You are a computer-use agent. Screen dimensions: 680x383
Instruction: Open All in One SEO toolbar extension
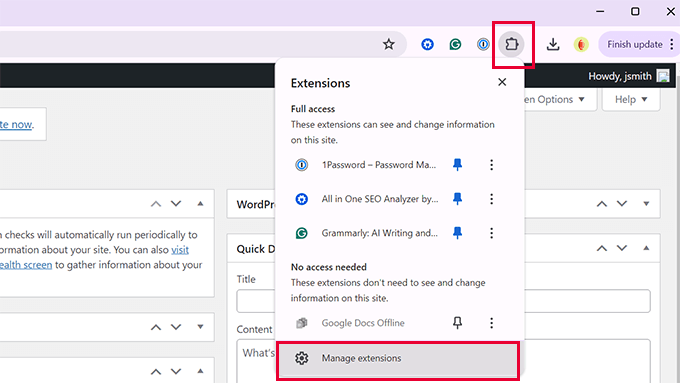point(427,44)
